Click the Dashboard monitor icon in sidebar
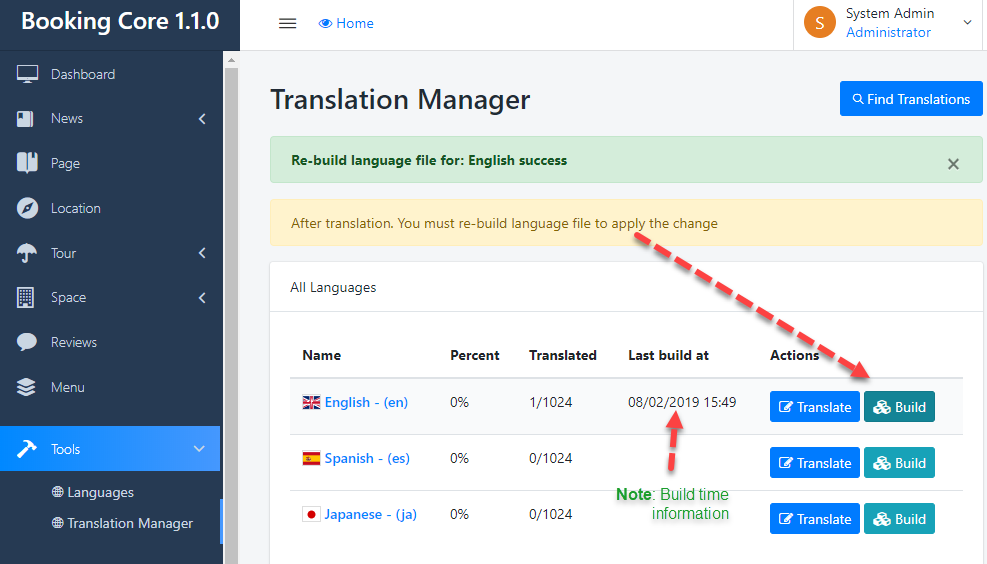The width and height of the screenshot is (987, 564). point(27,74)
